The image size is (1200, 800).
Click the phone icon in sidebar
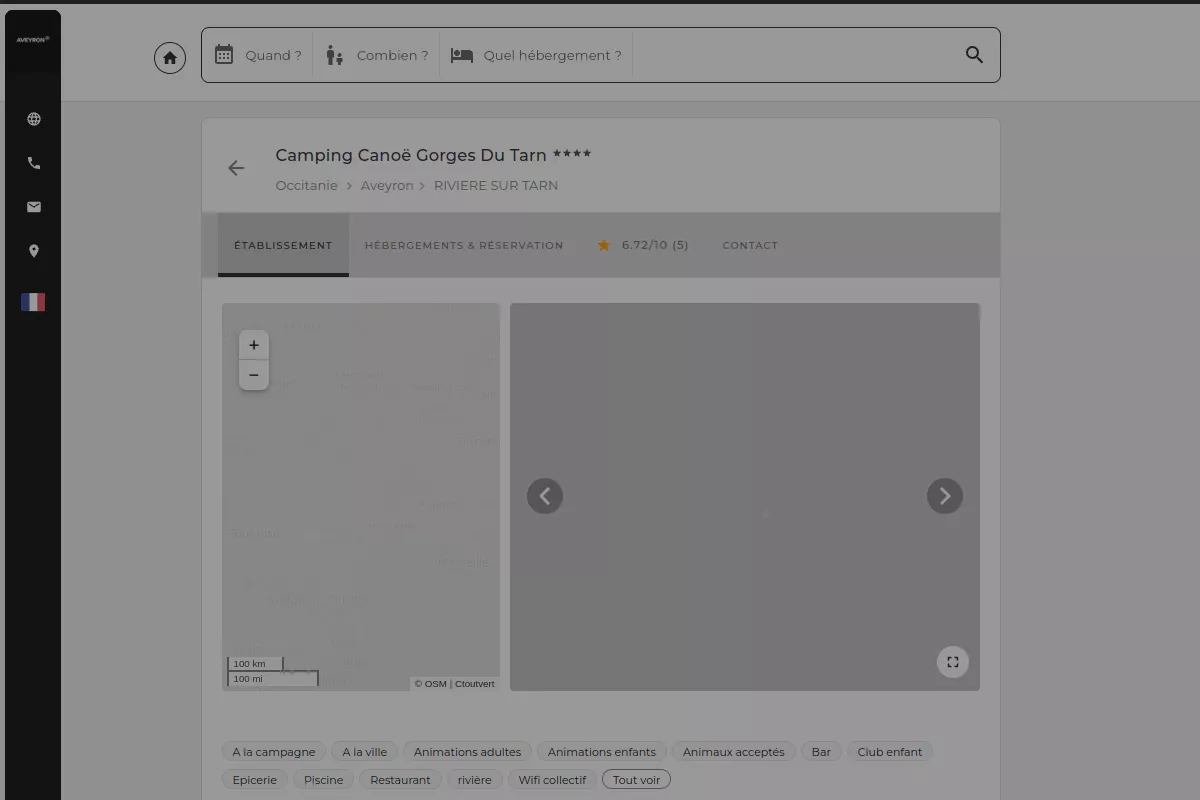[x=34, y=163]
